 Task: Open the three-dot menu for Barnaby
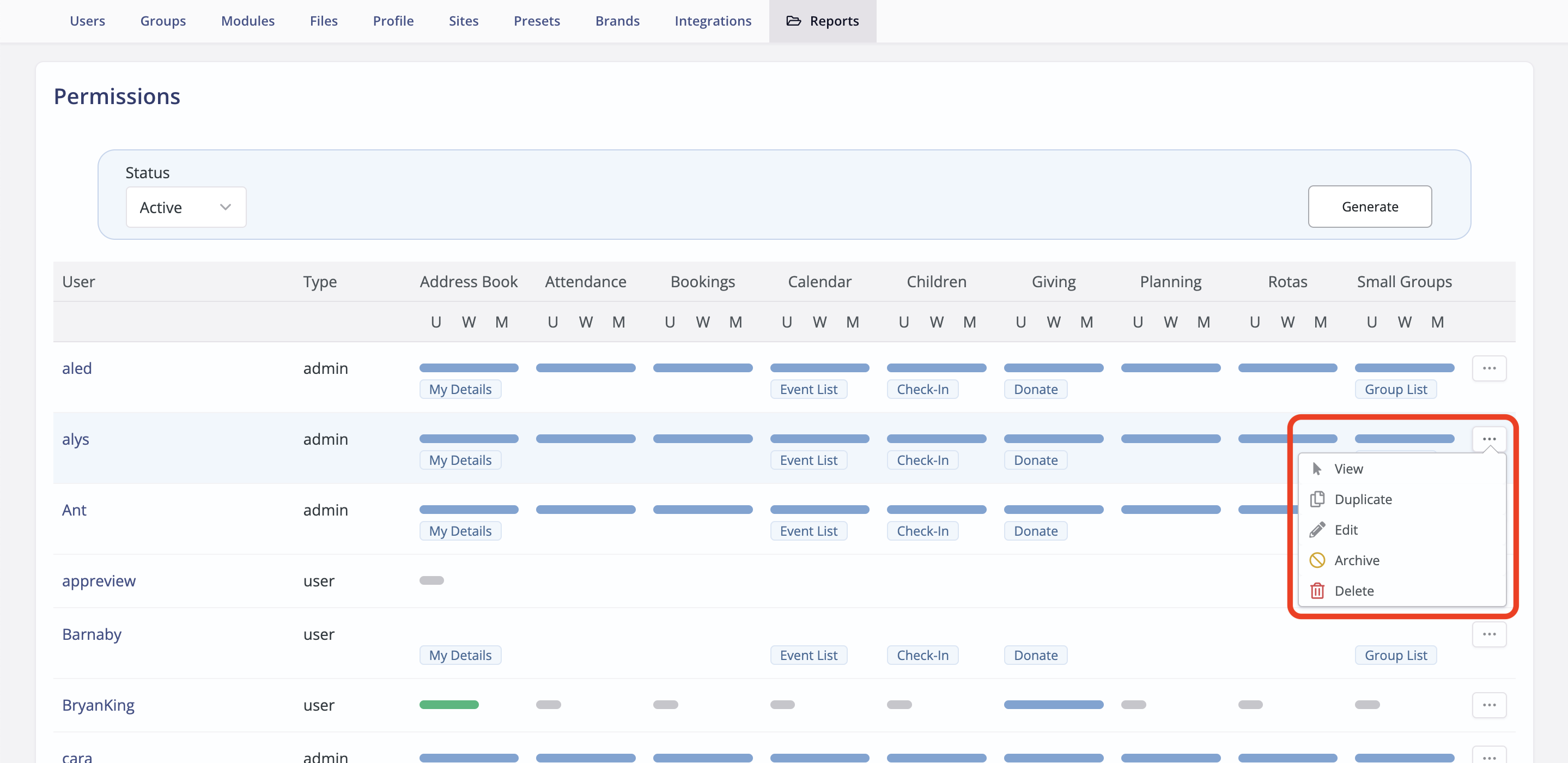(1490, 634)
